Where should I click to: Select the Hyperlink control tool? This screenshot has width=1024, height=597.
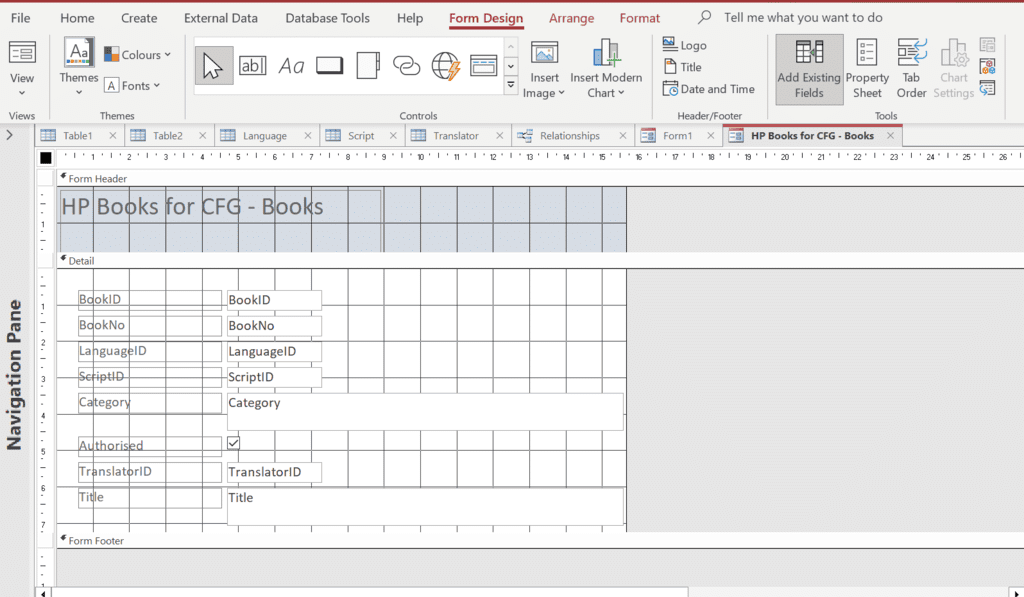coord(406,65)
